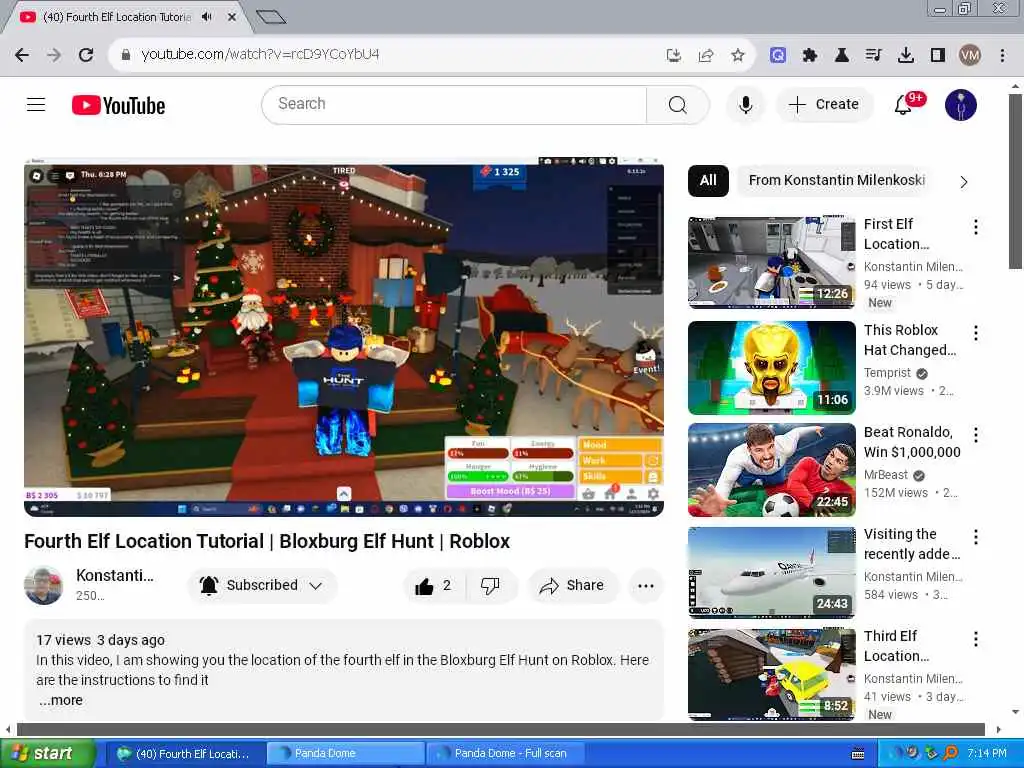Show more filter chips with right chevron
Image resolution: width=1024 pixels, height=768 pixels.
(964, 182)
